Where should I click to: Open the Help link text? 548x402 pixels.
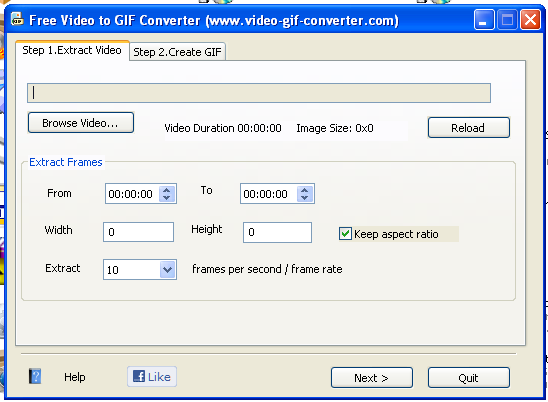click(x=74, y=377)
